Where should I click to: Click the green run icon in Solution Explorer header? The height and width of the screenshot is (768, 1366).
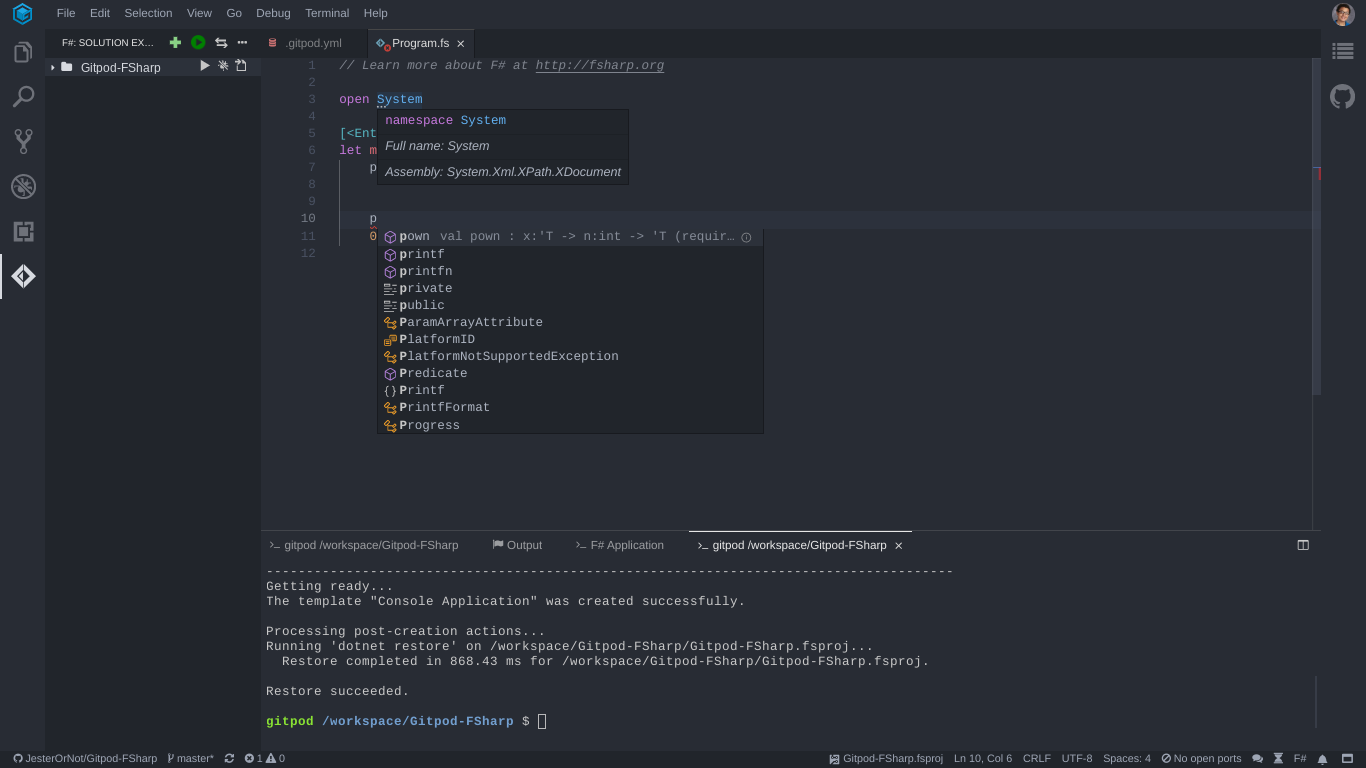point(197,42)
